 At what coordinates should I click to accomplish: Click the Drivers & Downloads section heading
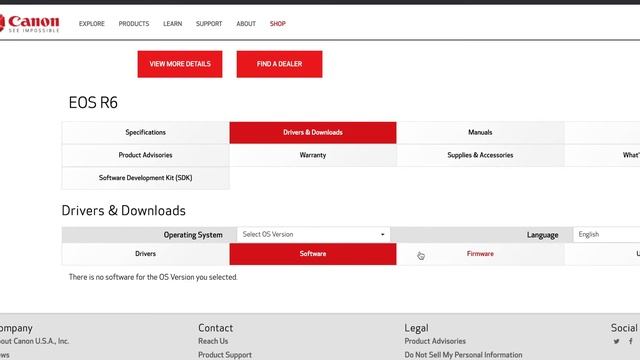124,211
